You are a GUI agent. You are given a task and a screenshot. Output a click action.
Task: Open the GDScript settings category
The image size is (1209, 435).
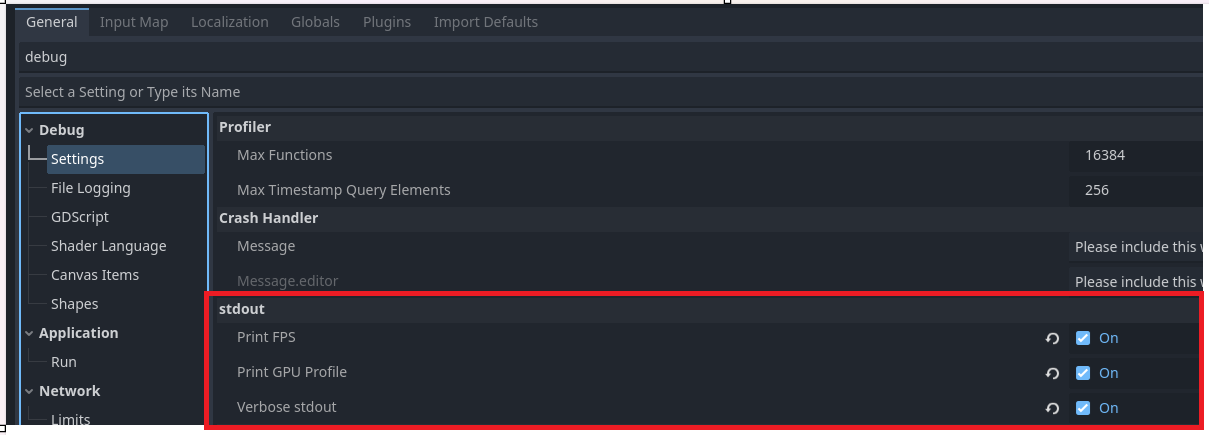pos(80,217)
